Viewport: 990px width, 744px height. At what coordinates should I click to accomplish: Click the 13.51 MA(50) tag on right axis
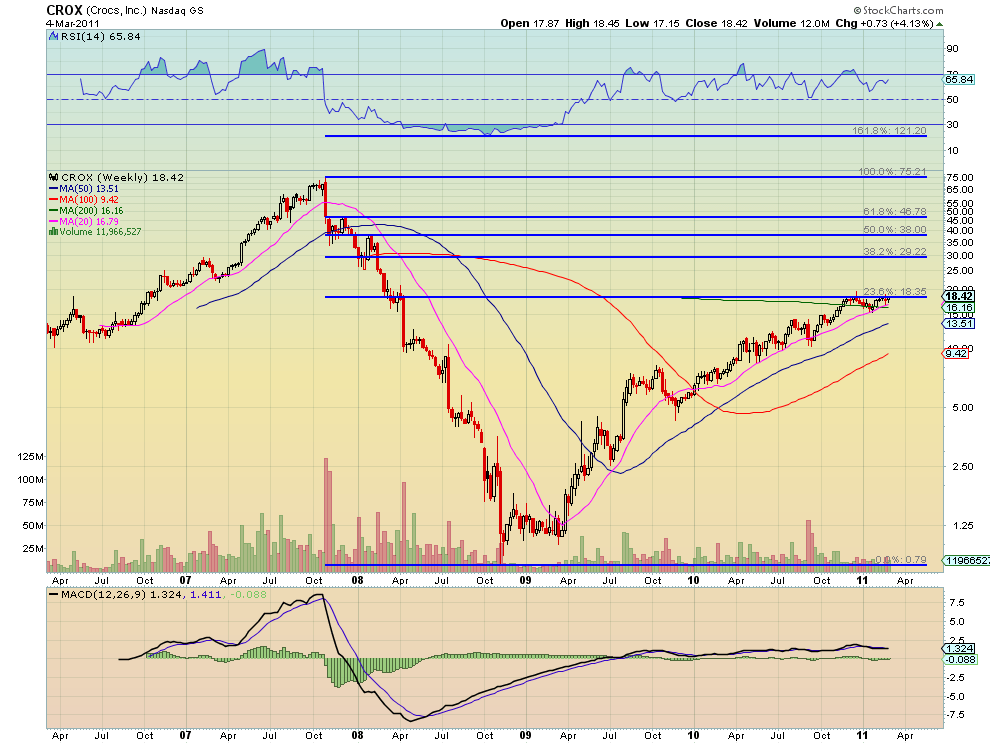tap(959, 323)
